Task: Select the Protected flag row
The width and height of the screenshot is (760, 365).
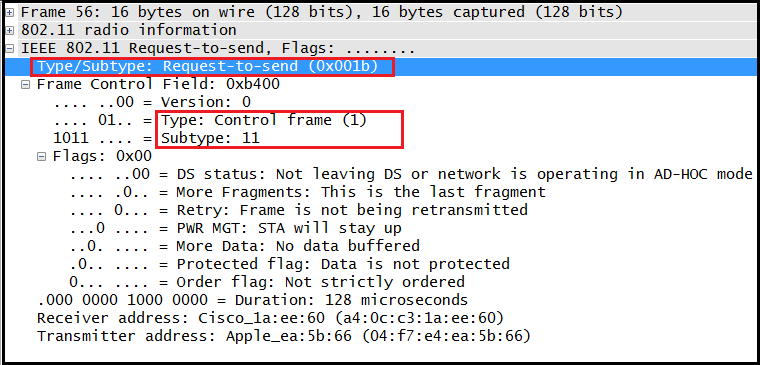Action: (289, 264)
